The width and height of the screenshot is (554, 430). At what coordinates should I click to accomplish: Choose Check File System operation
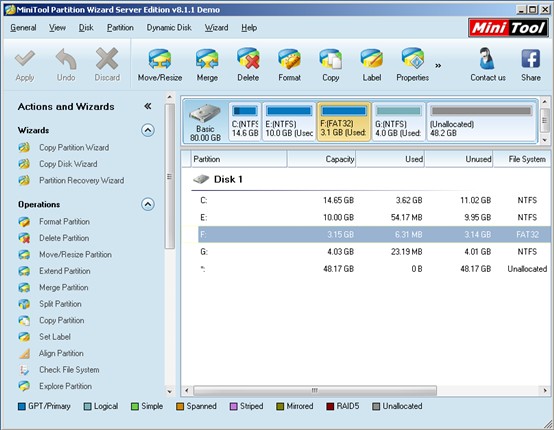click(69, 370)
